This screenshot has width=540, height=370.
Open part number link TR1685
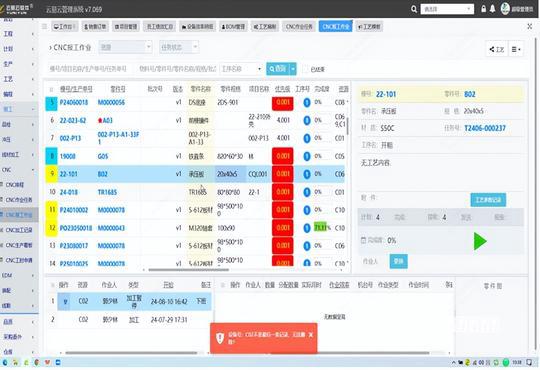[107, 192]
